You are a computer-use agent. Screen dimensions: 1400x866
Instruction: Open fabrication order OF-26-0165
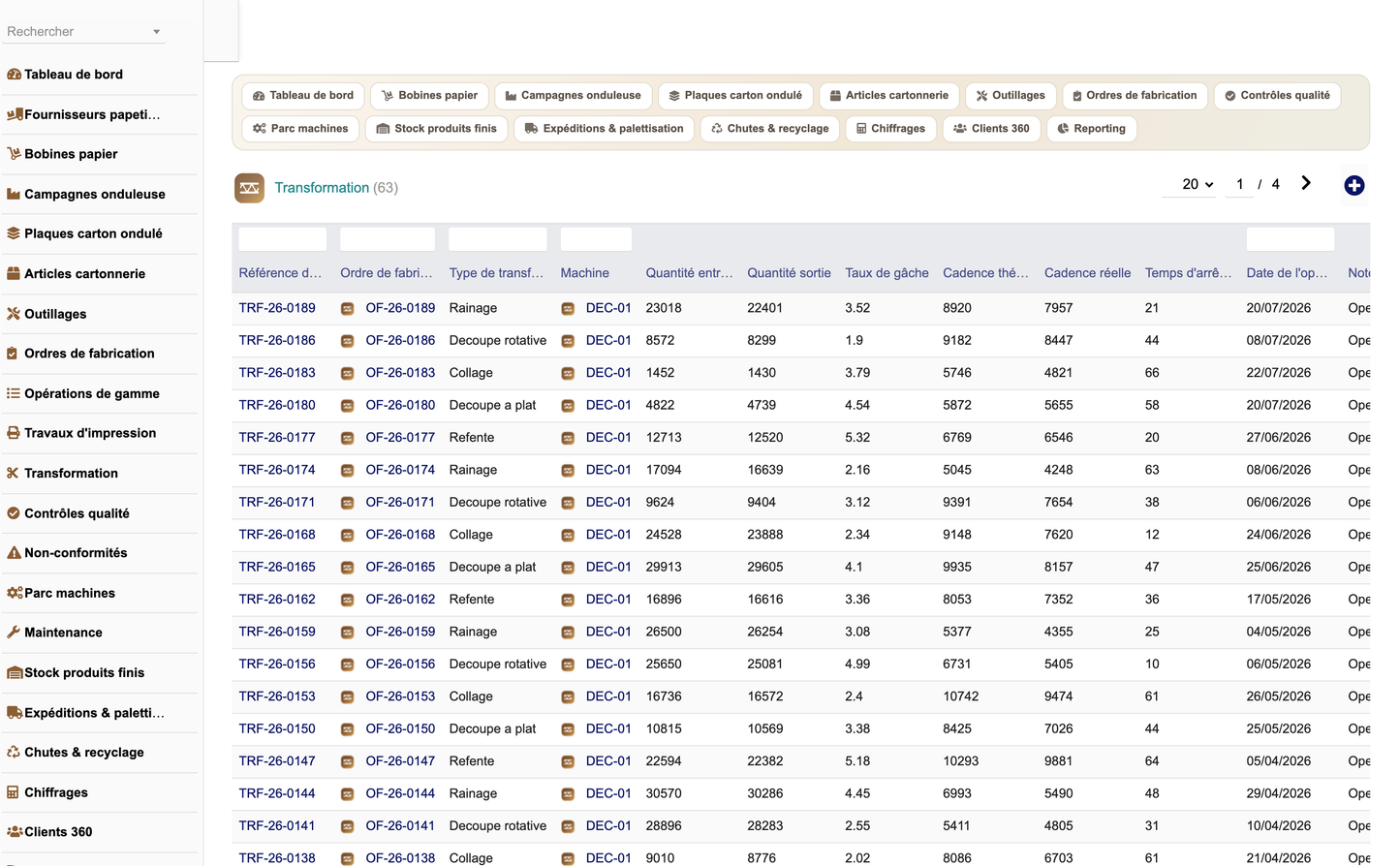tap(400, 567)
